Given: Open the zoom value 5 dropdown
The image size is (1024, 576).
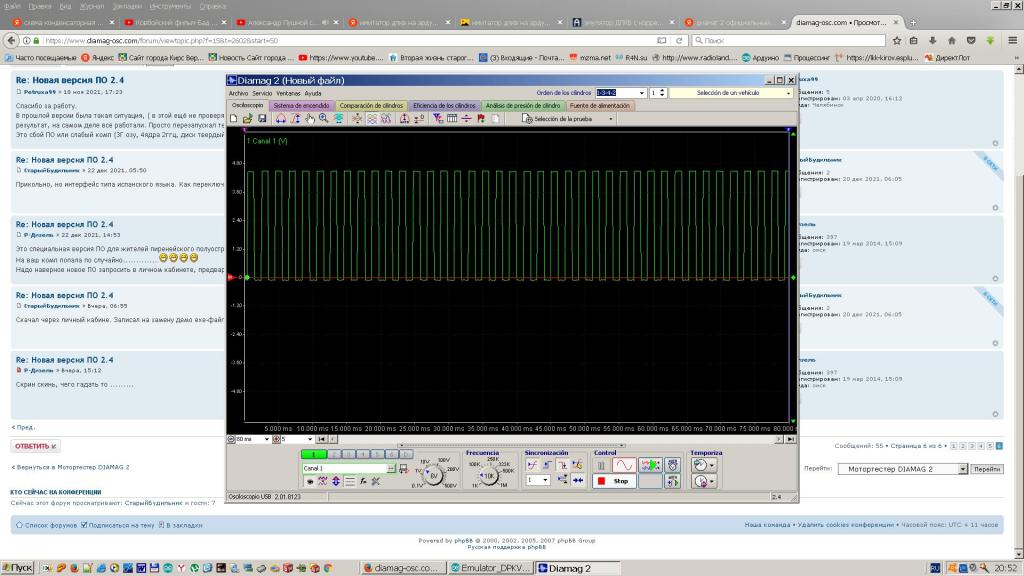Looking at the screenshot, I should (310, 440).
